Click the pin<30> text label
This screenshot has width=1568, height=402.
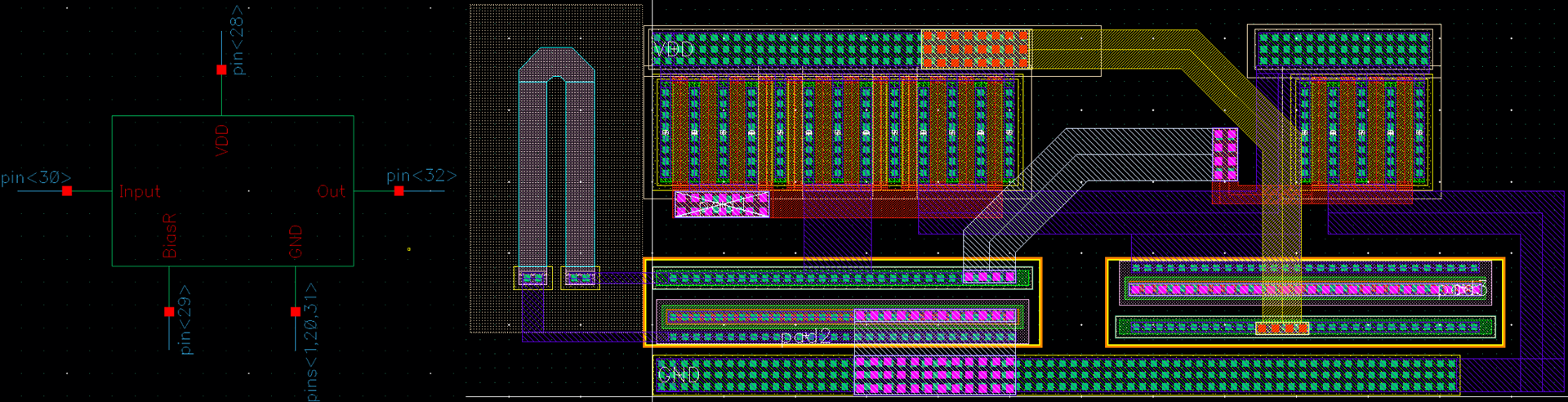tap(36, 177)
